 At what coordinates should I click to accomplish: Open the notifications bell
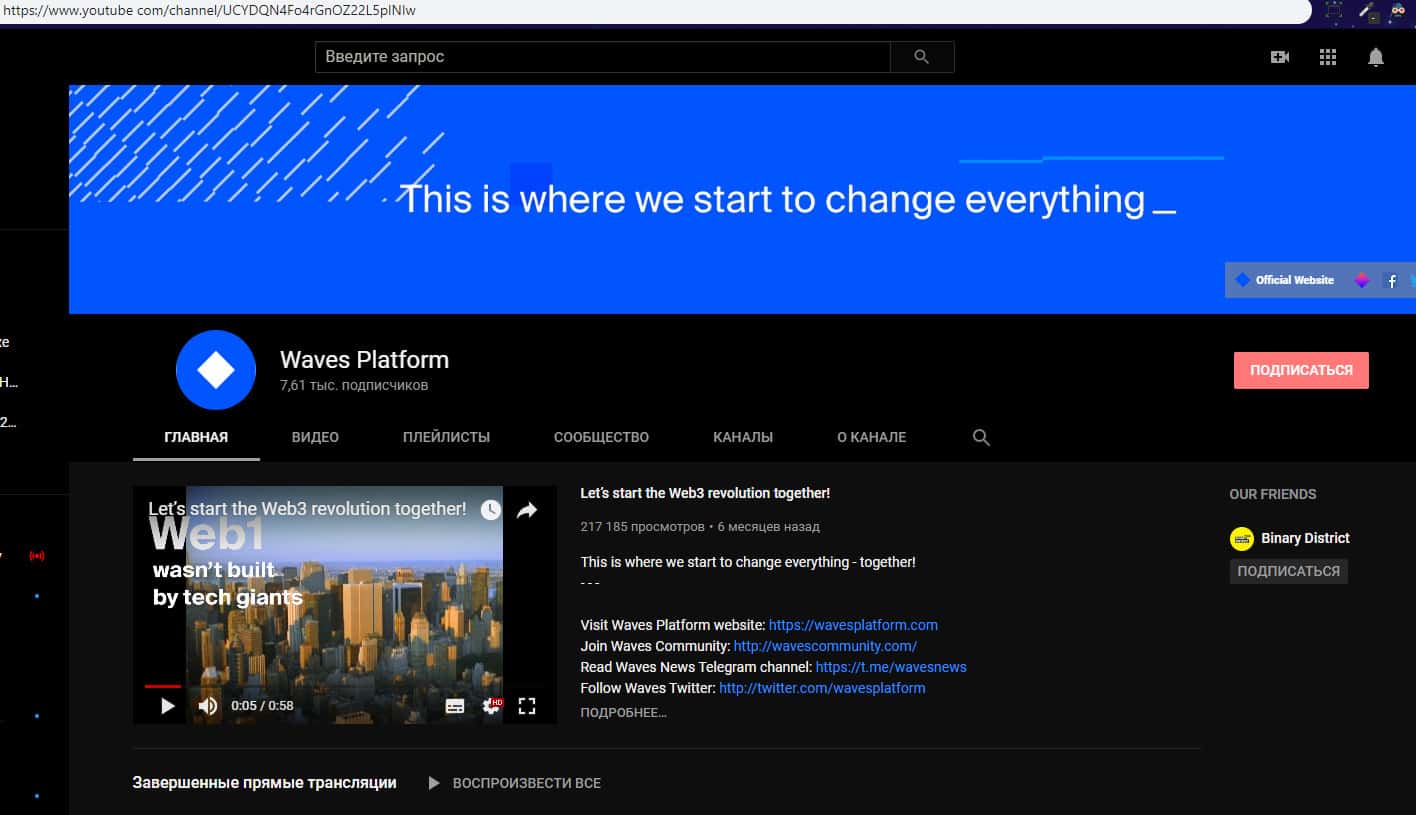tap(1375, 57)
